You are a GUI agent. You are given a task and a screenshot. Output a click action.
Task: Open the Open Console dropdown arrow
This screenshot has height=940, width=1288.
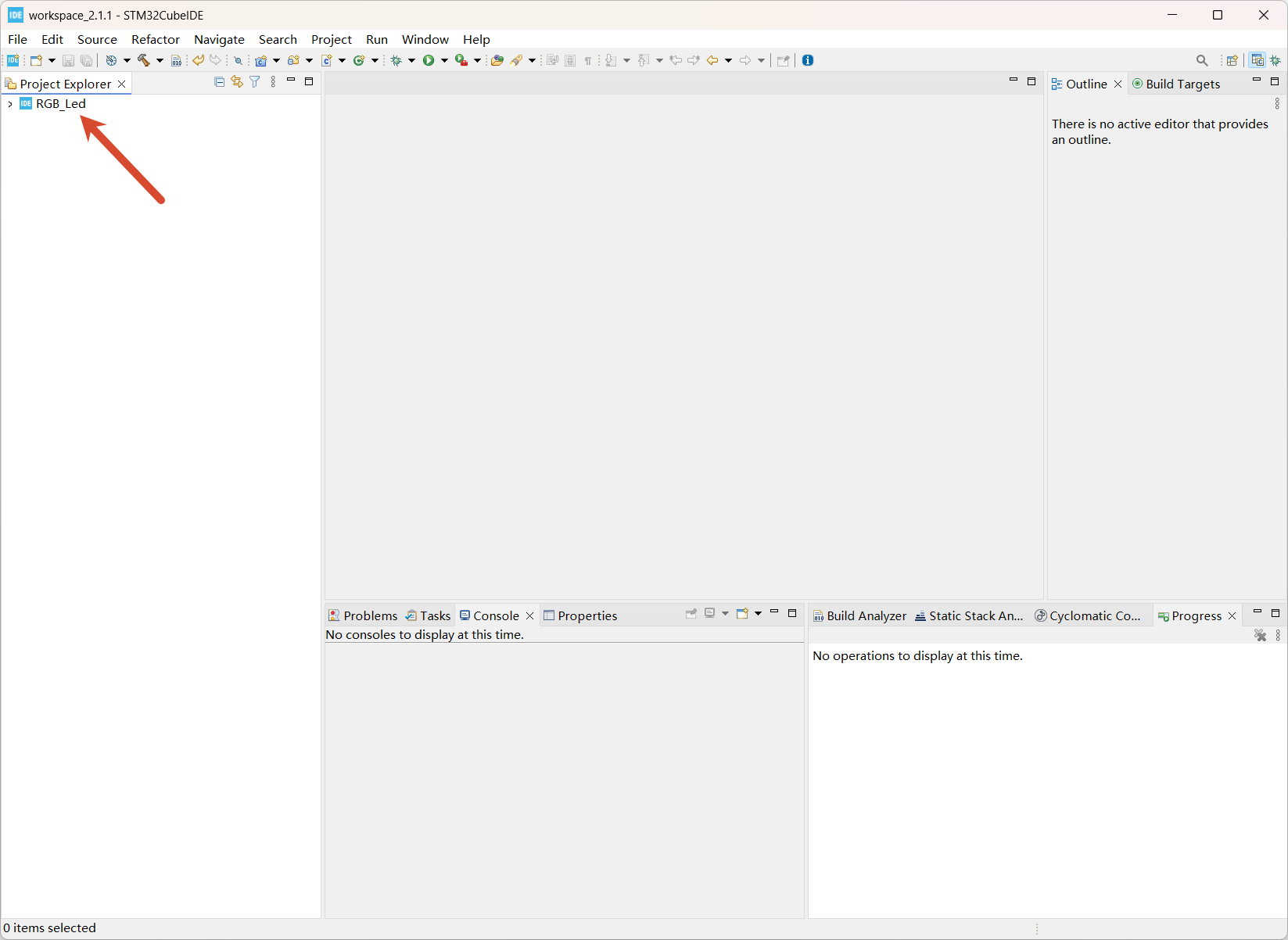(758, 614)
